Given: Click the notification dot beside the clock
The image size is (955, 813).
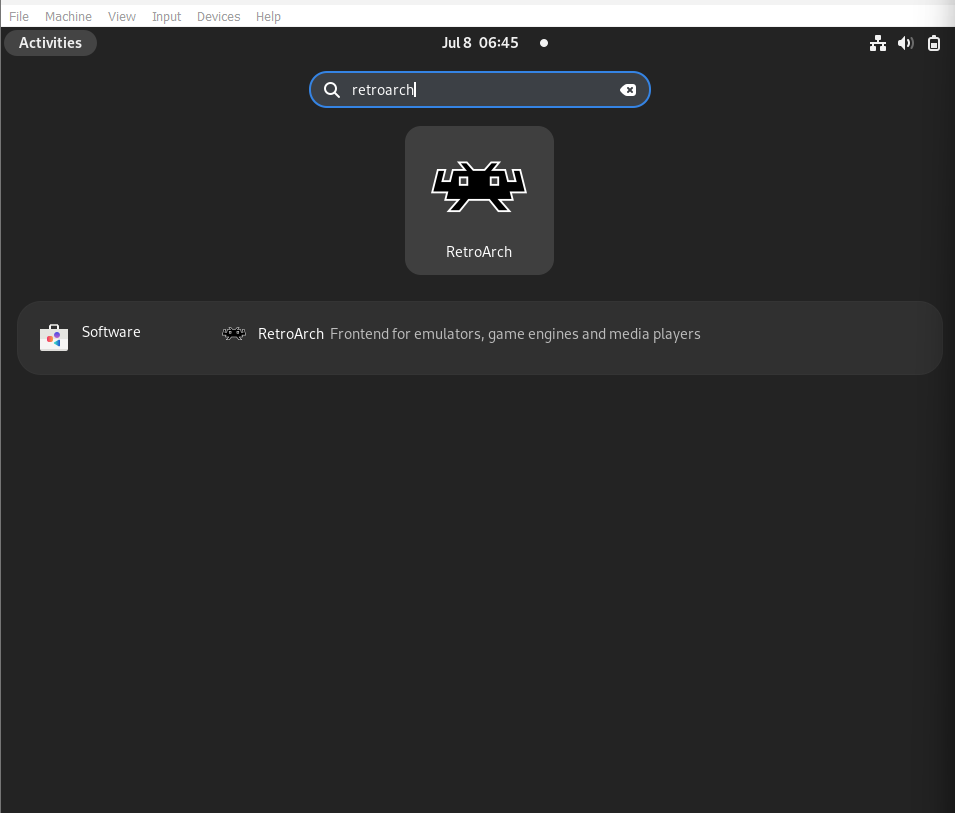Looking at the screenshot, I should coord(544,43).
